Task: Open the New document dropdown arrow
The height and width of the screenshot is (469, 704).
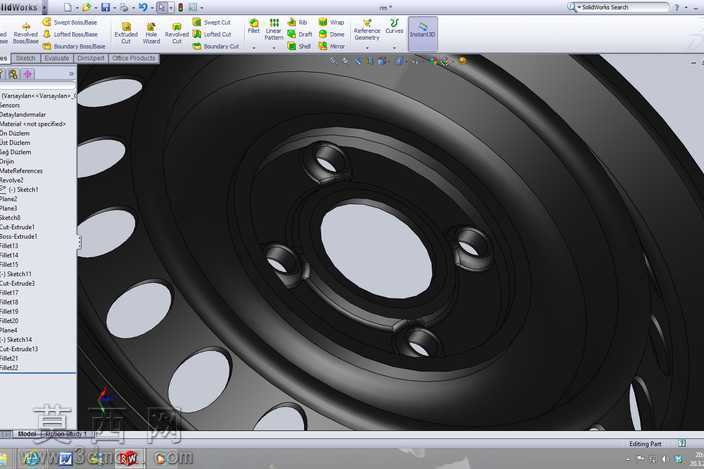Action: click(76, 8)
